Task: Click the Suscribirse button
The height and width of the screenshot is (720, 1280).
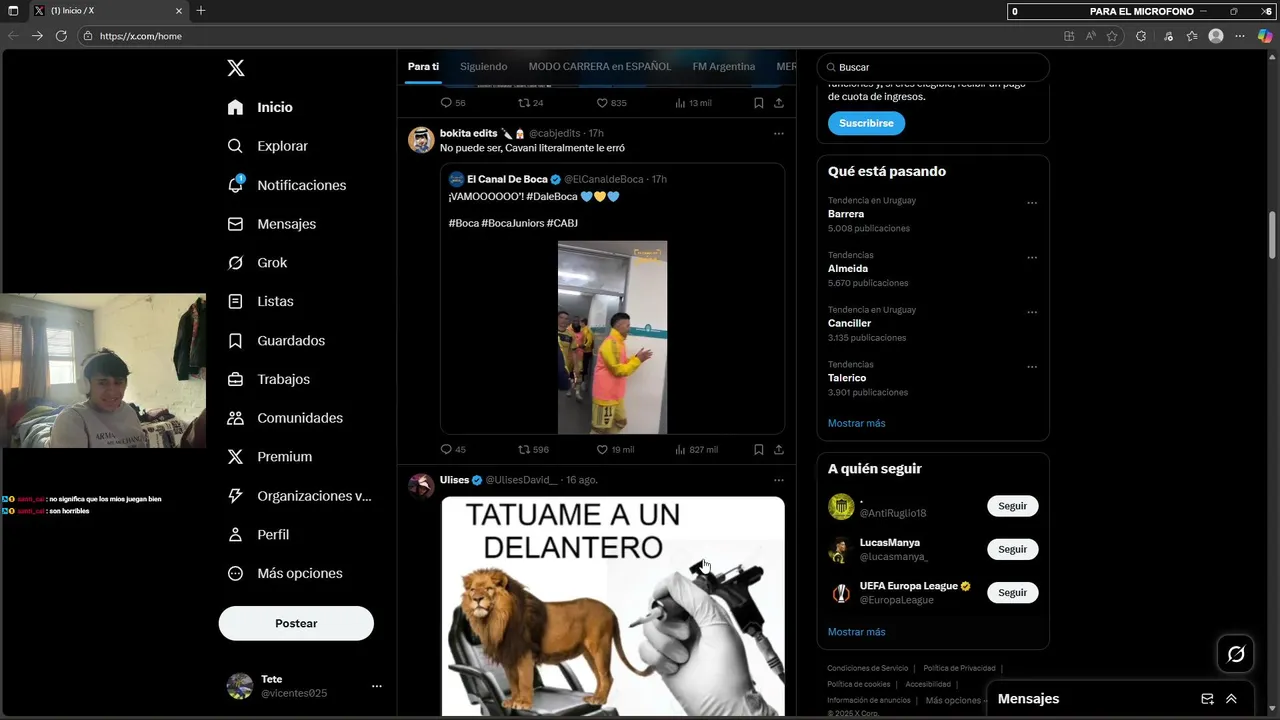Action: click(x=866, y=123)
